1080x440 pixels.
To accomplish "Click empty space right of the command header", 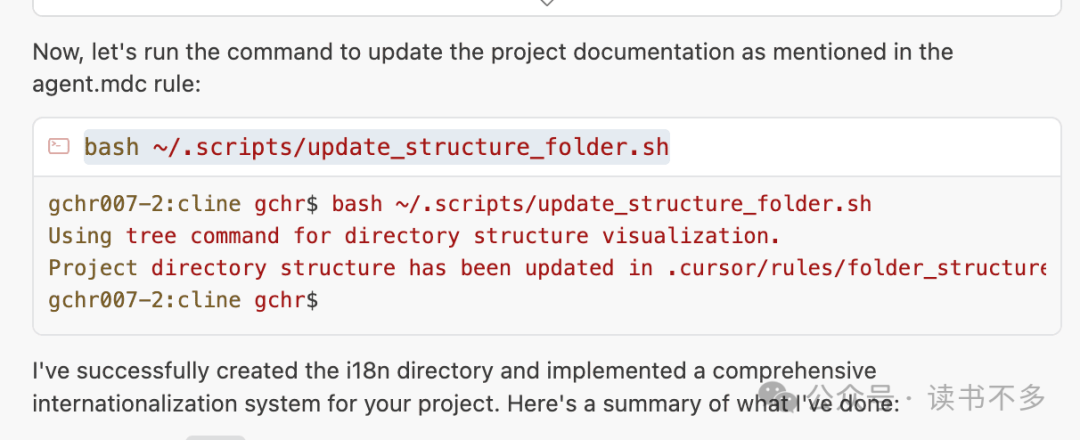I will (x=860, y=148).
